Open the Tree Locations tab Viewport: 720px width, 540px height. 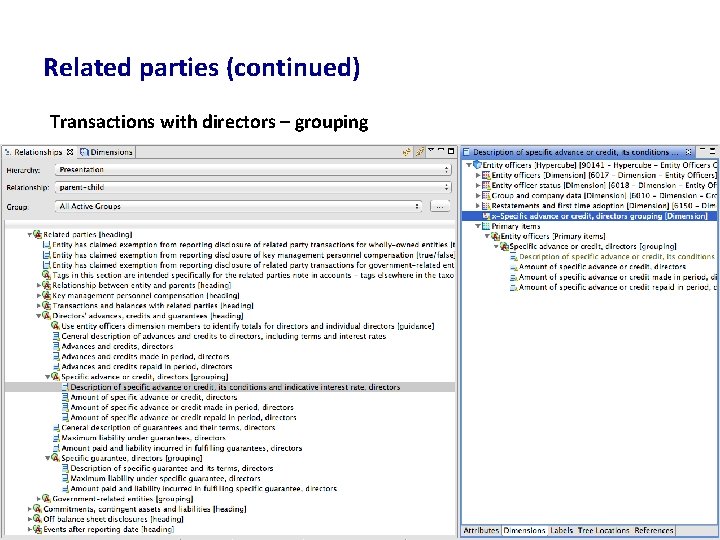coord(603,530)
